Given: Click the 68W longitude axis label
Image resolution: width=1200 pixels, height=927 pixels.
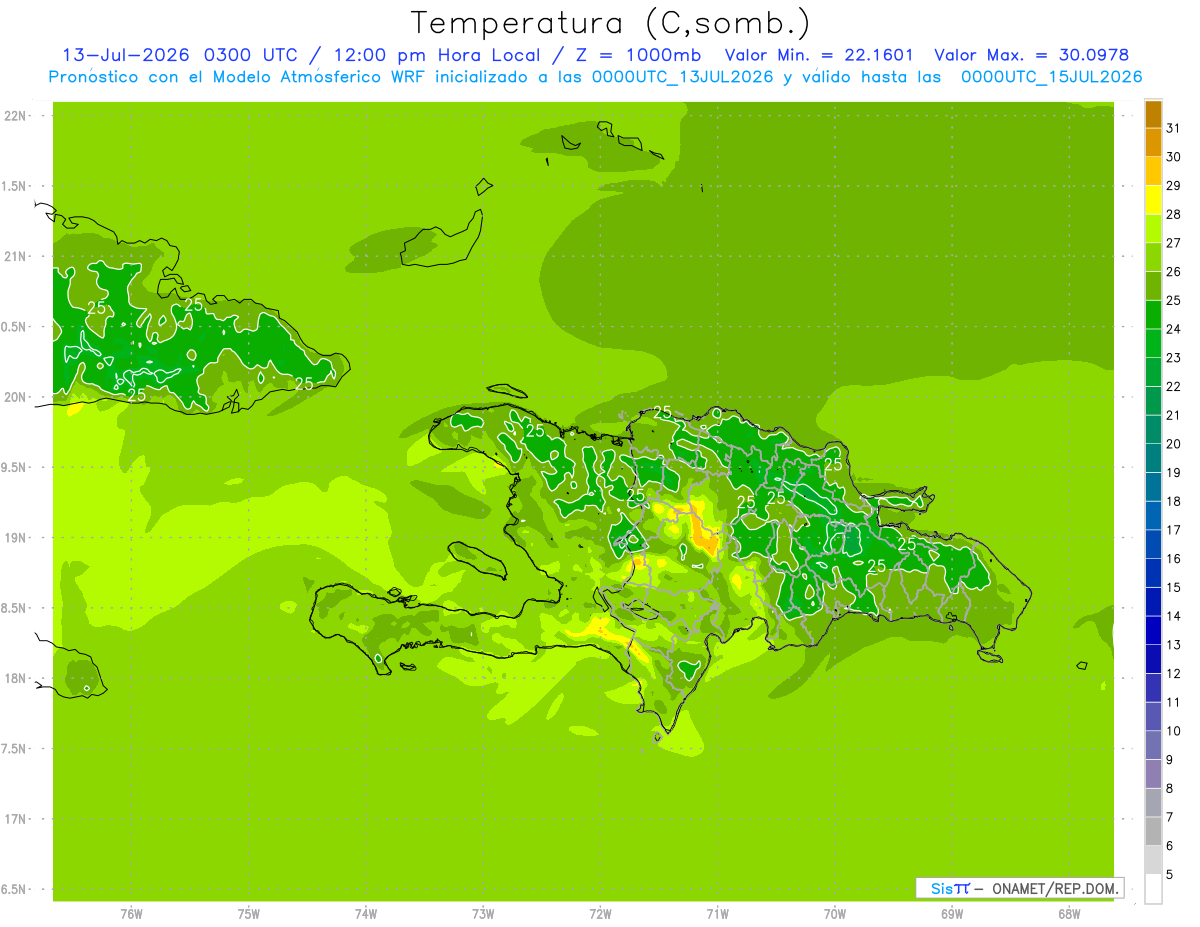Looking at the screenshot, I should click(x=1069, y=913).
